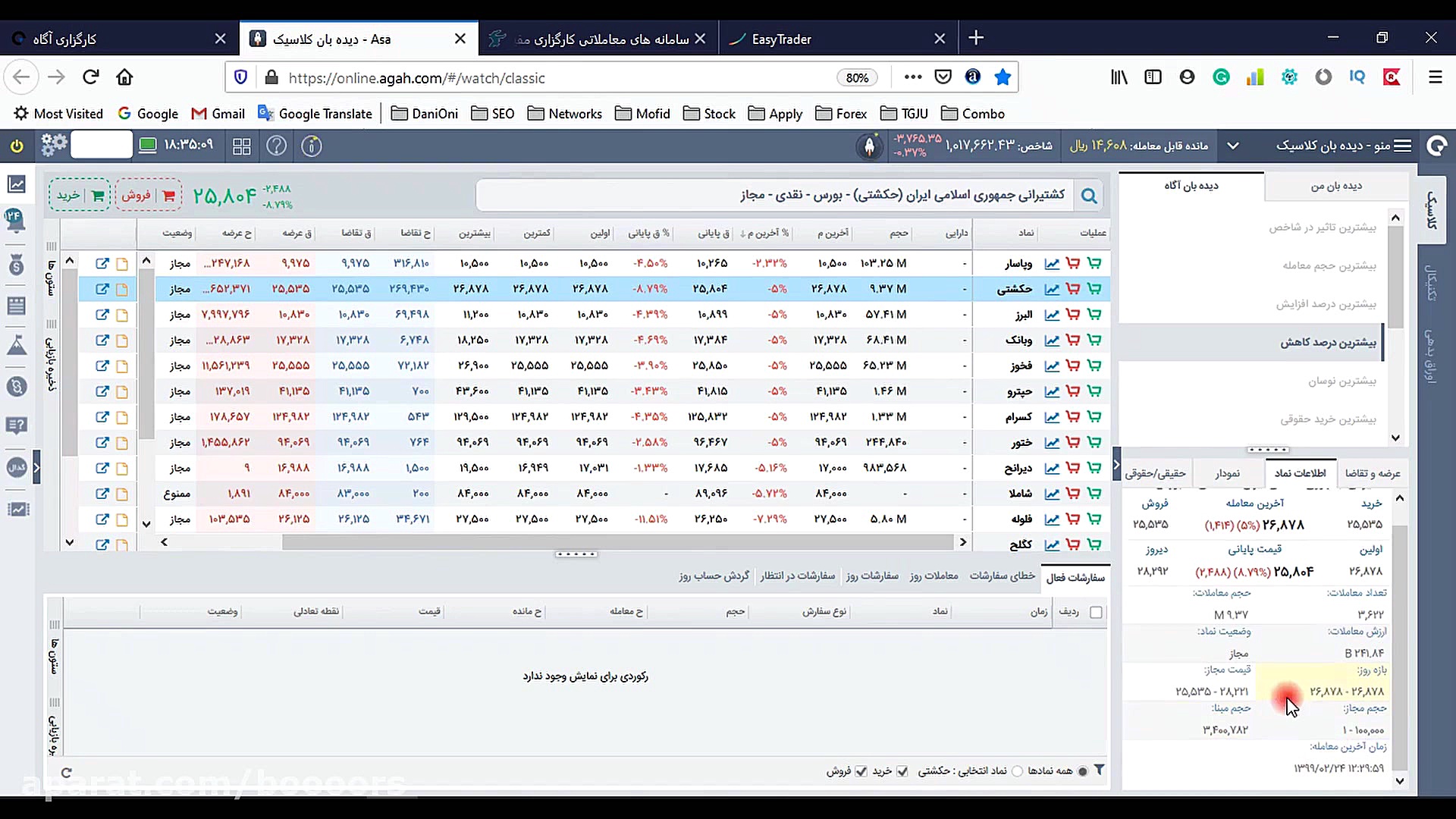Select the همه نمادها radio button
1456x819 pixels.
(x=1083, y=771)
